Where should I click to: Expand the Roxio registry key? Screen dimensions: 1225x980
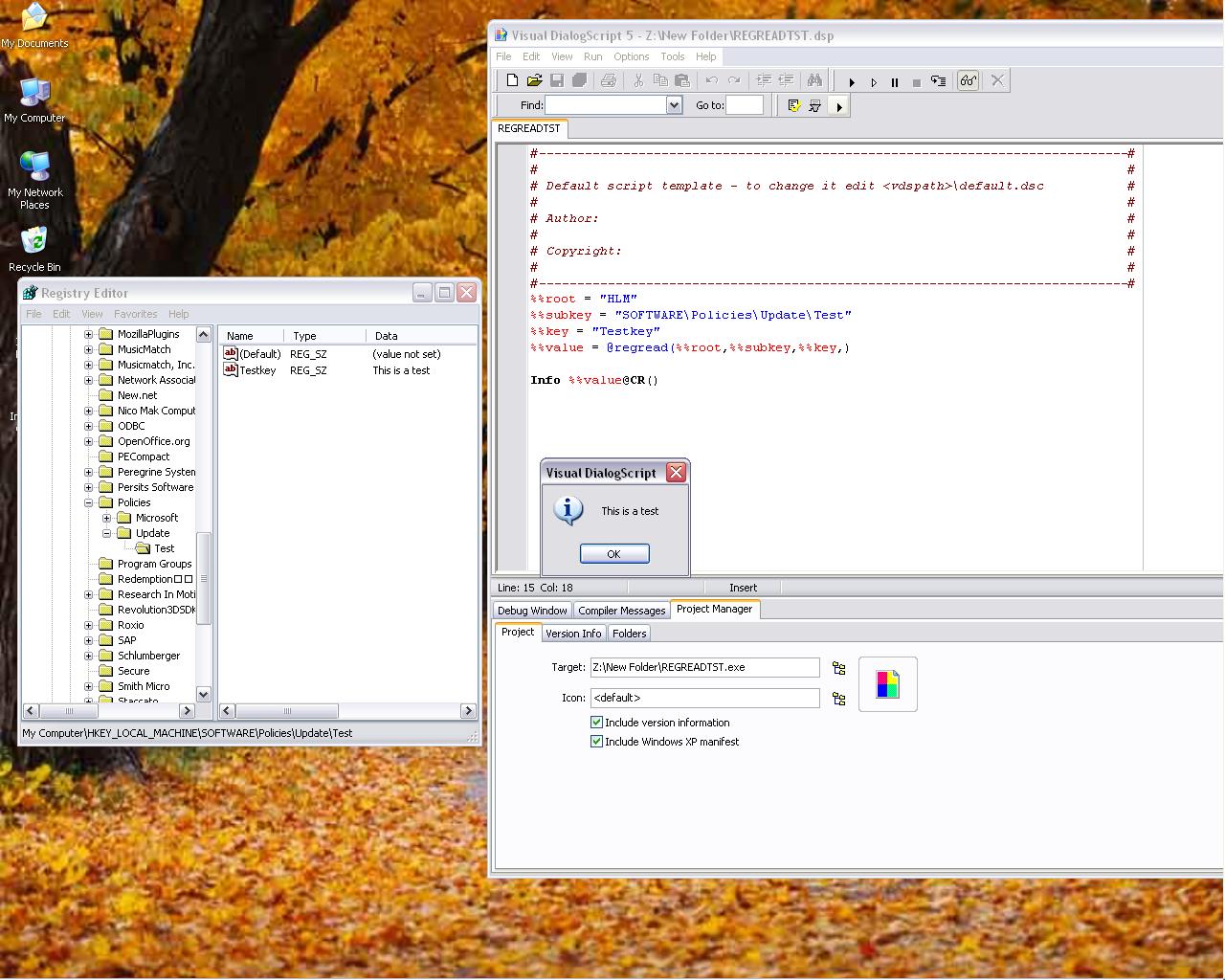coord(89,625)
